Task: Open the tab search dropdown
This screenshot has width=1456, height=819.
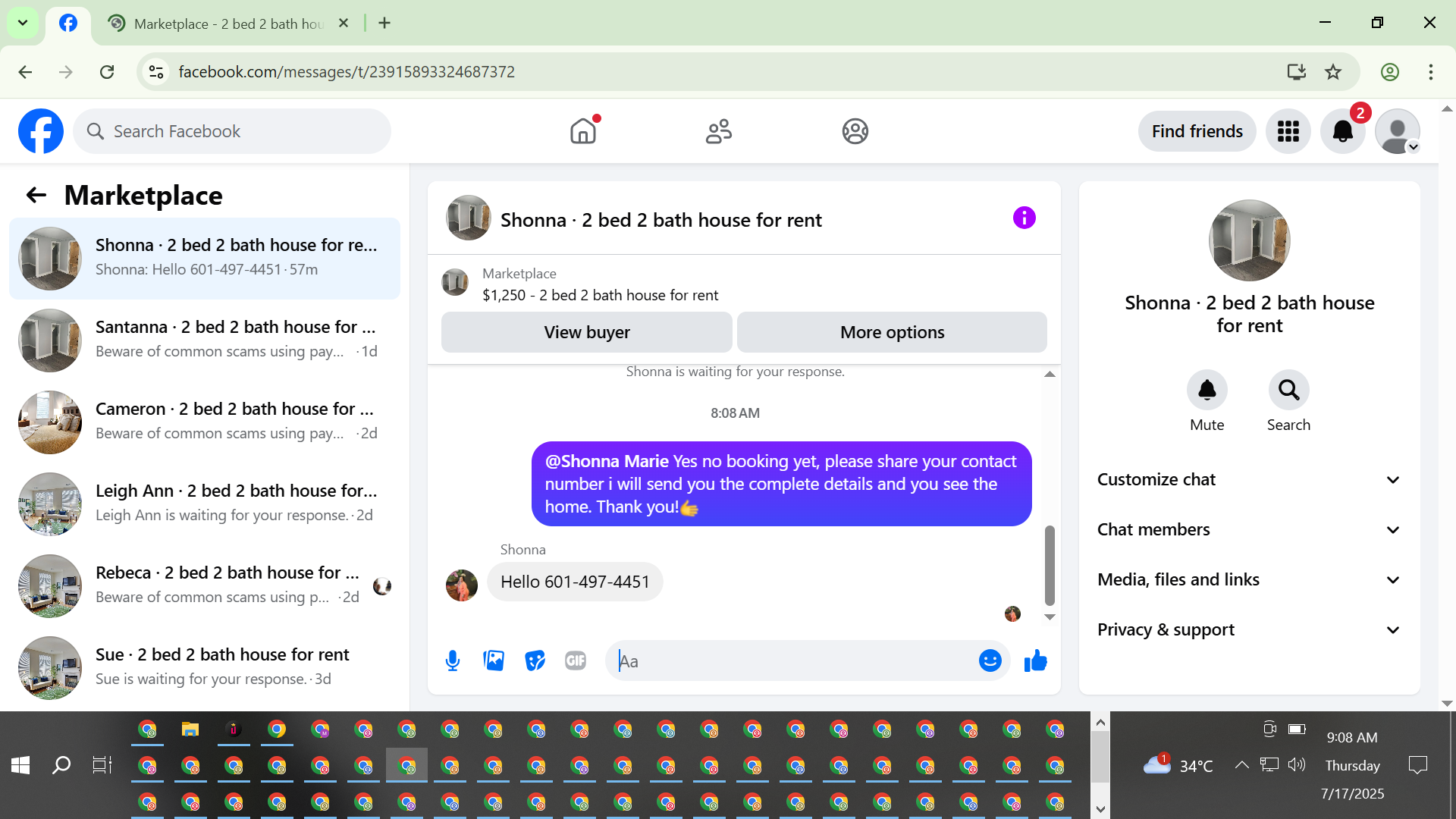Action: (x=23, y=23)
